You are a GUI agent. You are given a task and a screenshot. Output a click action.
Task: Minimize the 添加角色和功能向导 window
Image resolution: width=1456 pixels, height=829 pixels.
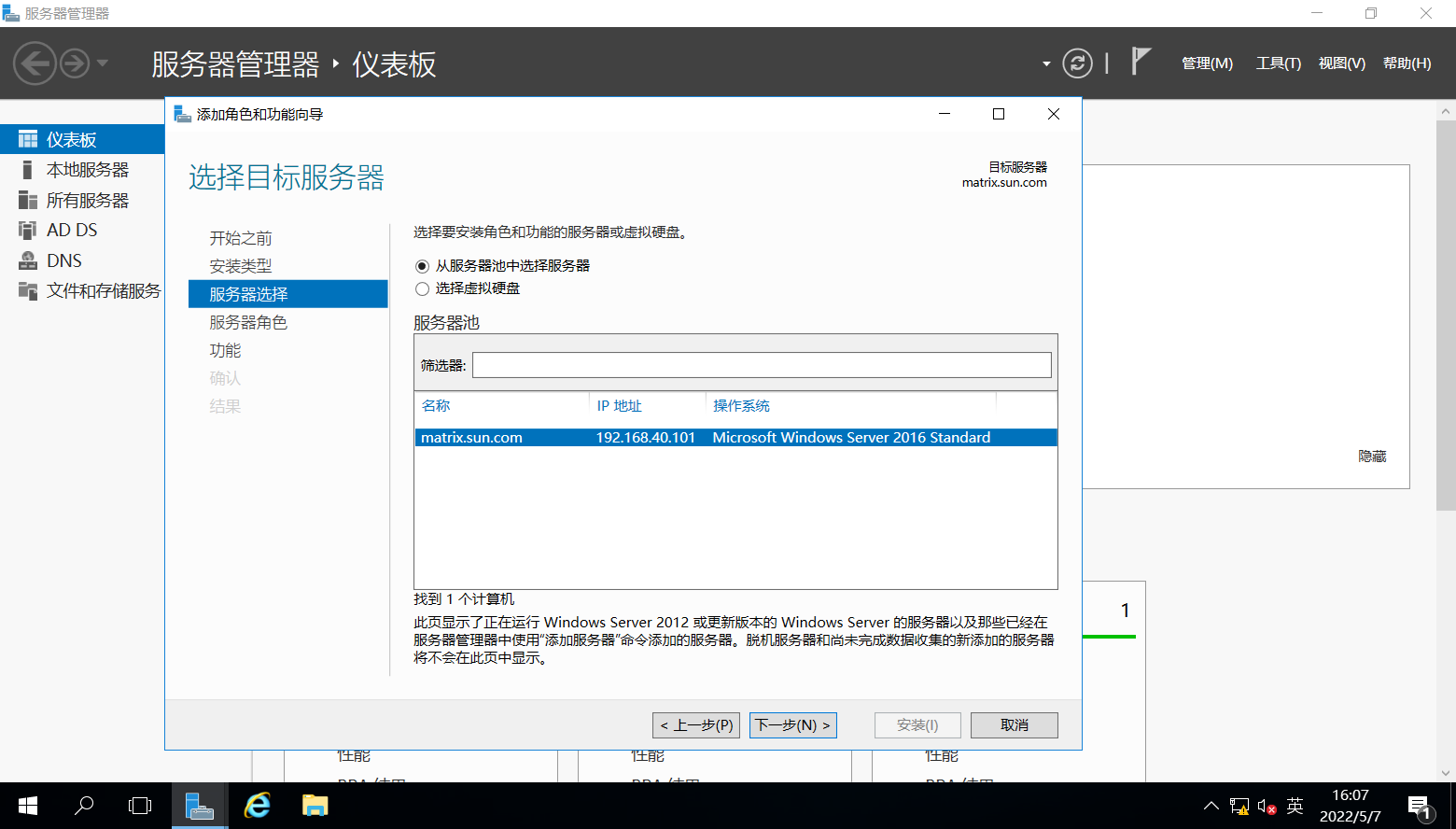[x=945, y=114]
